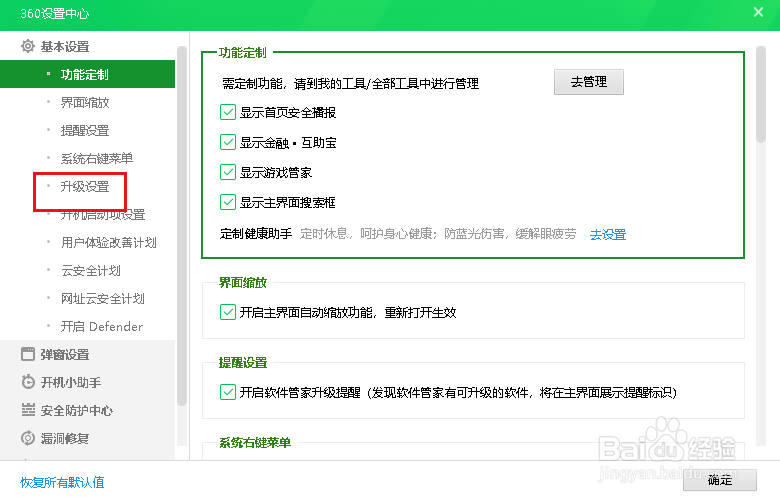Toggle 开启软件管家升级提醒 checkbox

pos(228,392)
